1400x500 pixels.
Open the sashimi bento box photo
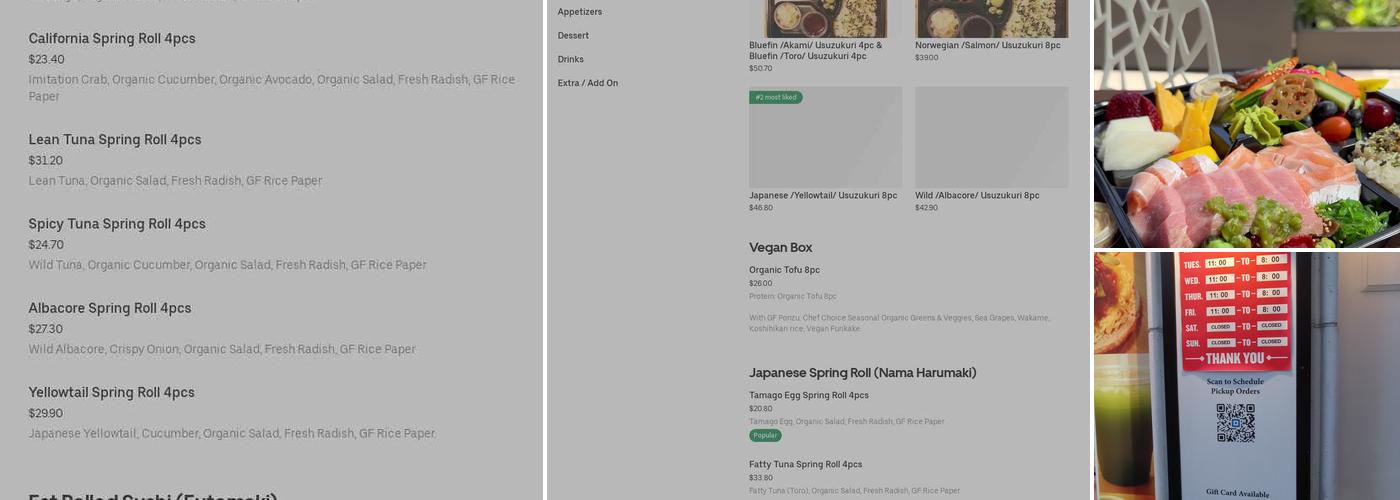pos(1246,124)
